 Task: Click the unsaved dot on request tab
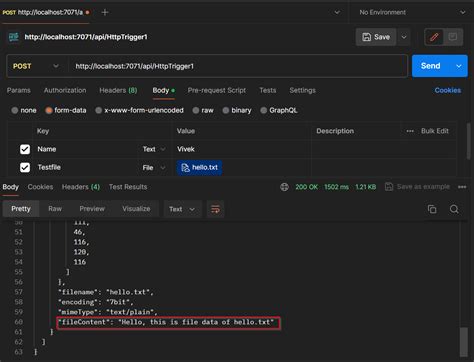tap(87, 12)
